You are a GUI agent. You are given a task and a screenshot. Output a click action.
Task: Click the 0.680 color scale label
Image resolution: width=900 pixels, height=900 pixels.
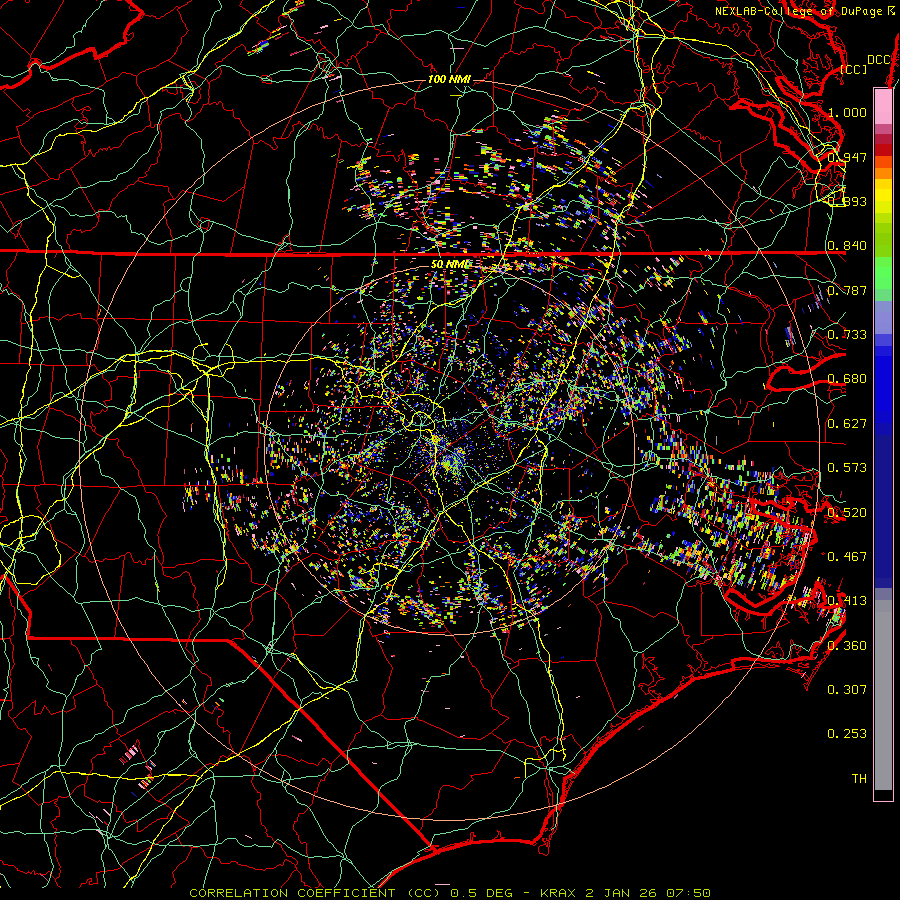pos(847,379)
